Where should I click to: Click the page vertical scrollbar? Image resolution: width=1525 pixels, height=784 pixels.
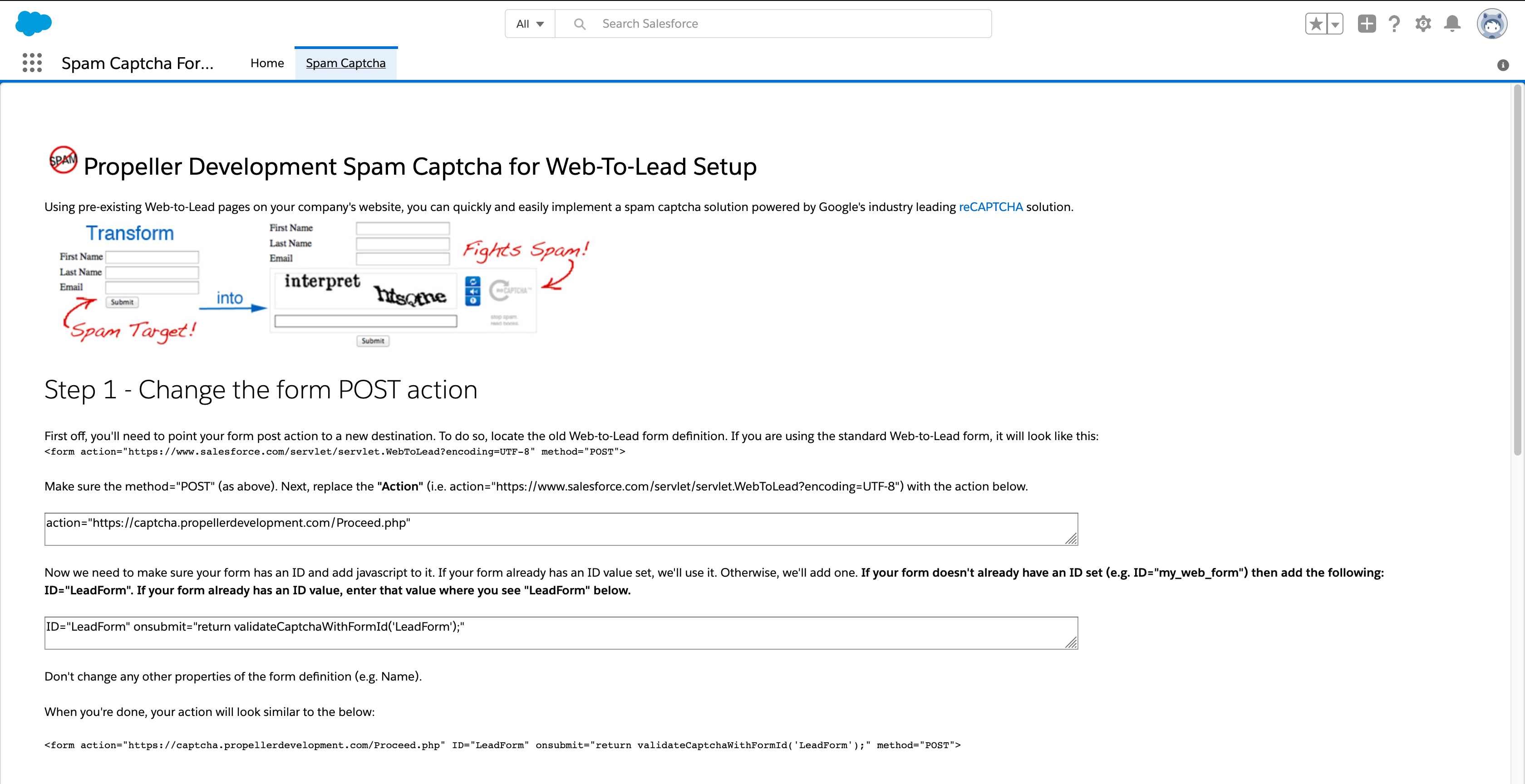coord(1517,270)
